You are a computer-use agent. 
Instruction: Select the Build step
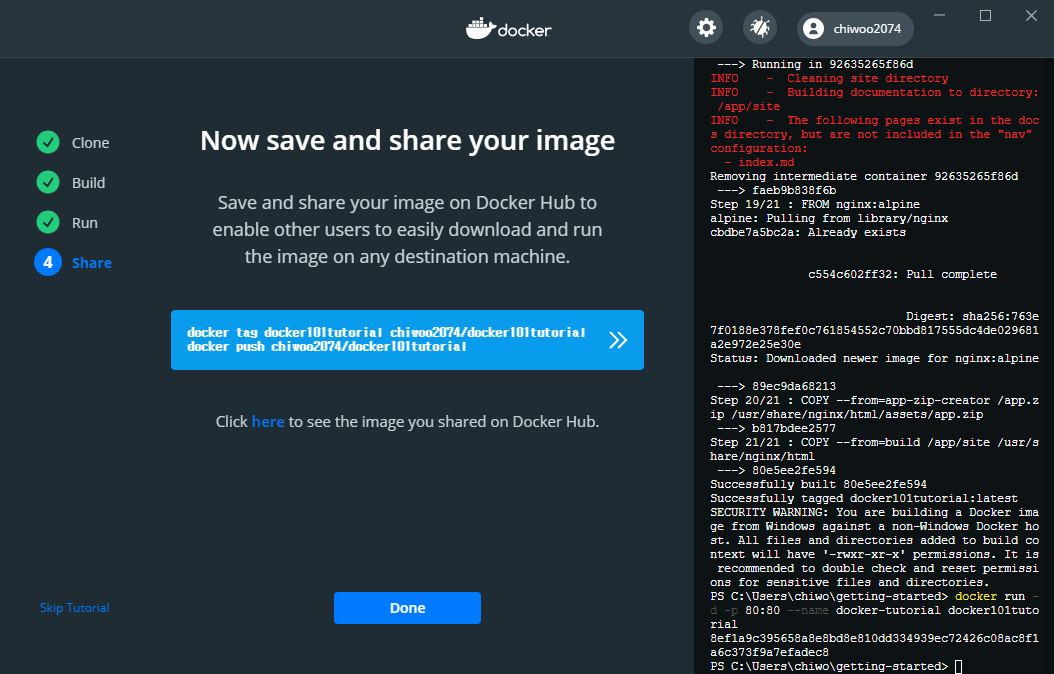point(88,183)
